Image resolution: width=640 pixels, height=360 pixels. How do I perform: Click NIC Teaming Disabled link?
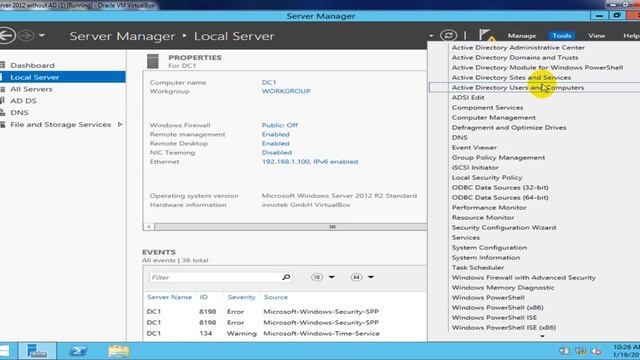(x=277, y=153)
